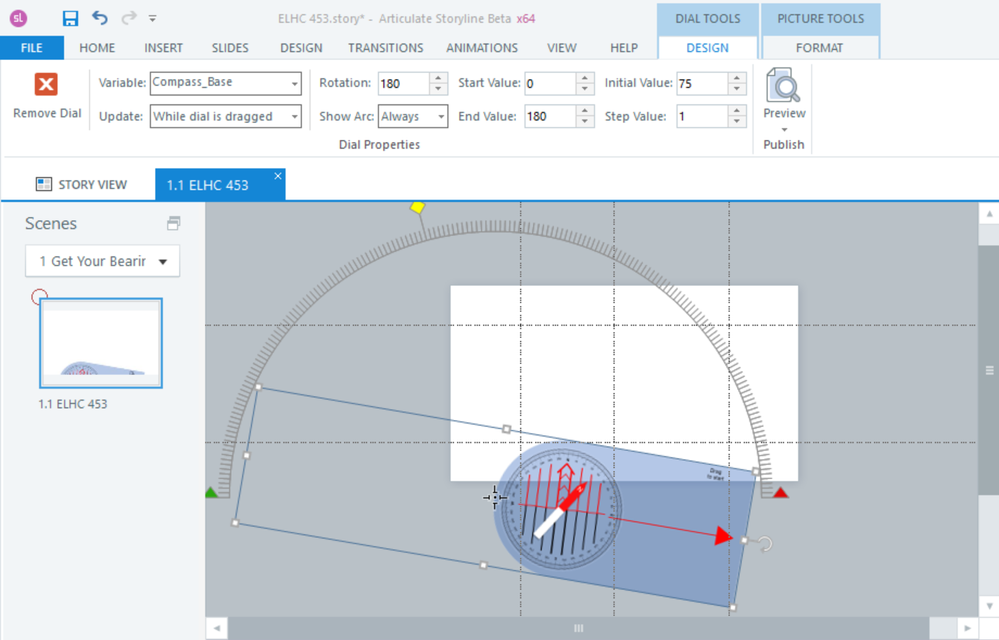Switch to the ANIMATIONS ribbon tab
Viewport: 999px width, 640px height.
coord(482,47)
